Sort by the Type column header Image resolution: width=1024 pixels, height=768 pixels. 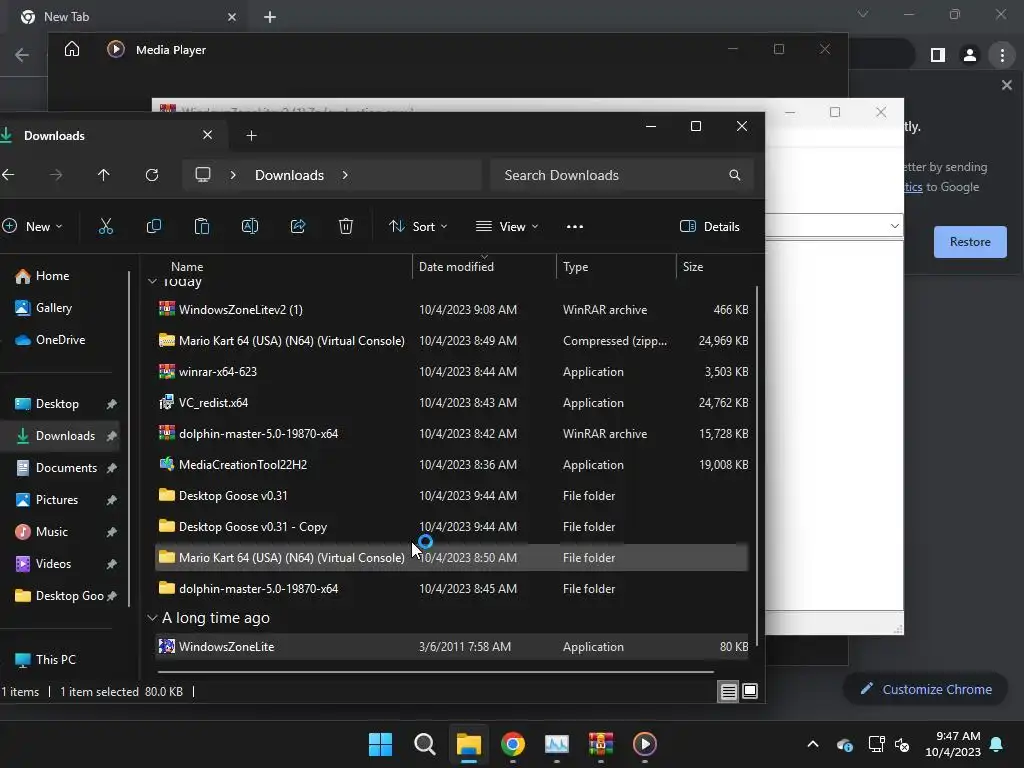pos(575,266)
